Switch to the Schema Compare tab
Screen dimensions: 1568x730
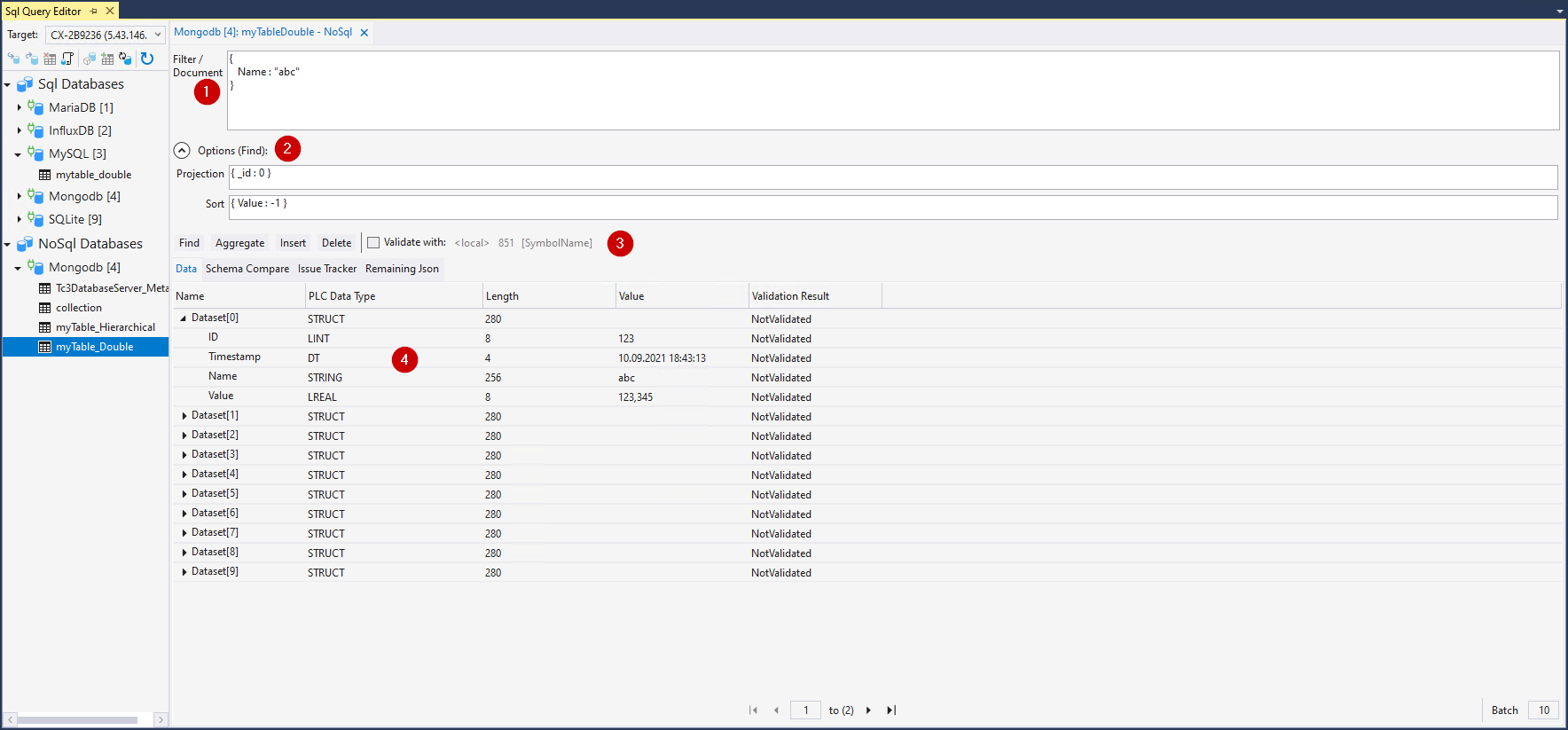[x=247, y=269]
